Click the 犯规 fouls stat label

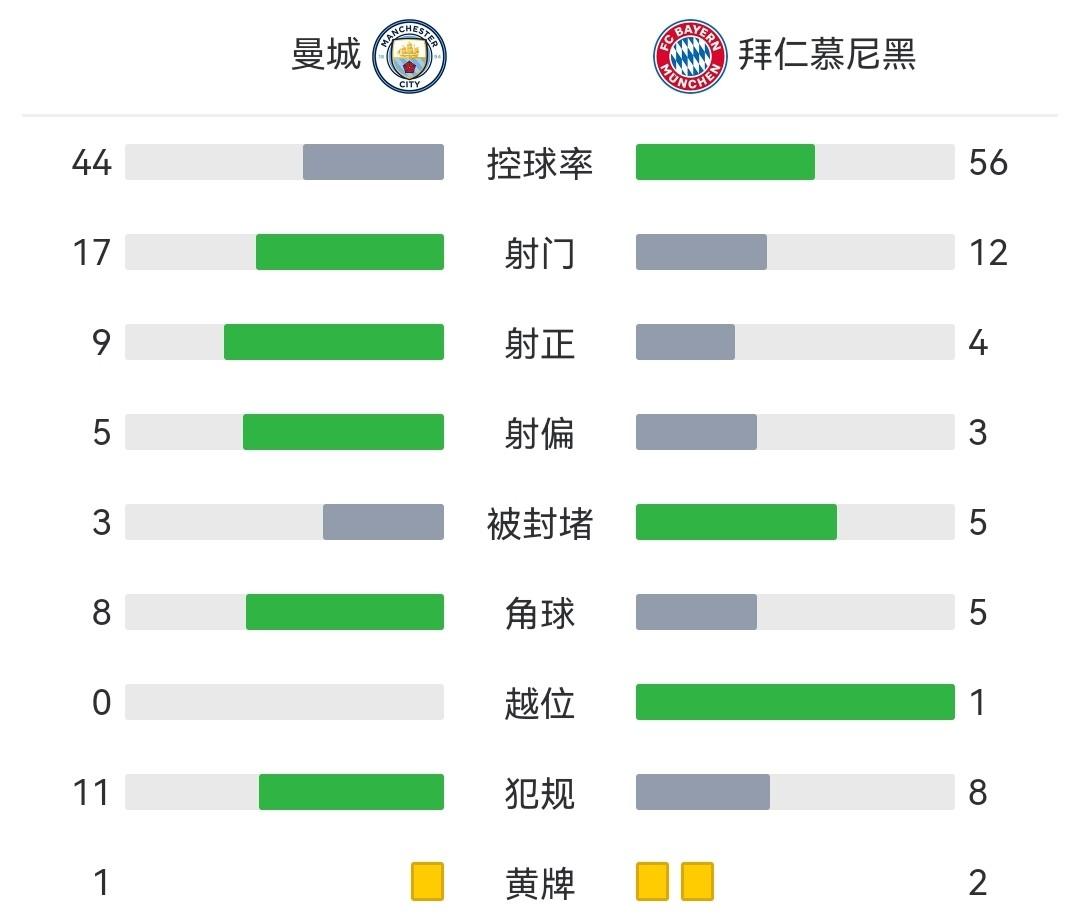pyautogui.click(x=540, y=793)
